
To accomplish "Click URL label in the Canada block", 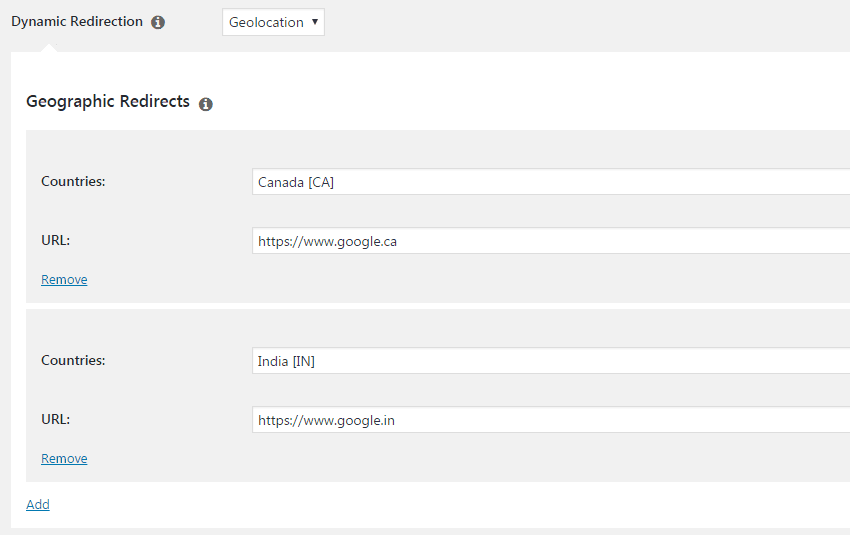I will click(55, 240).
